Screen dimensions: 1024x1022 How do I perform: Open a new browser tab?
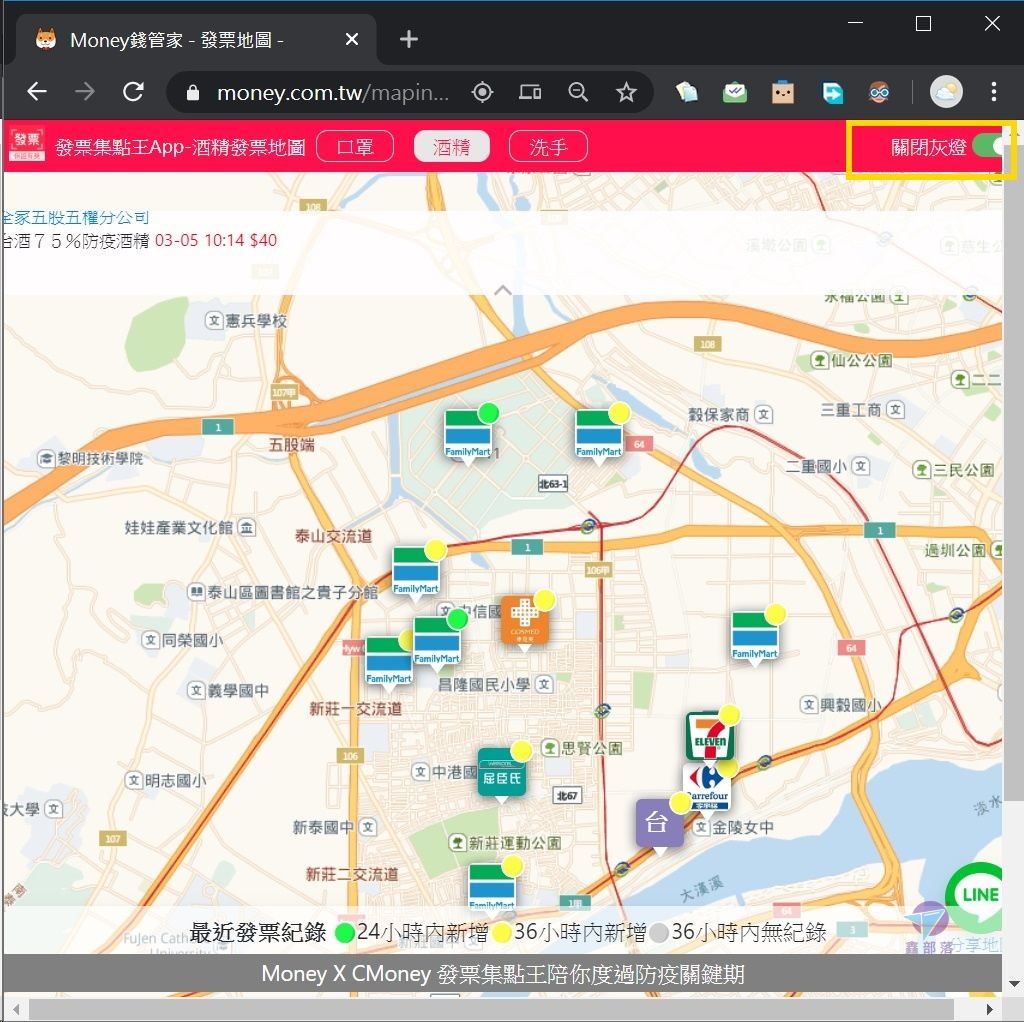tap(409, 40)
